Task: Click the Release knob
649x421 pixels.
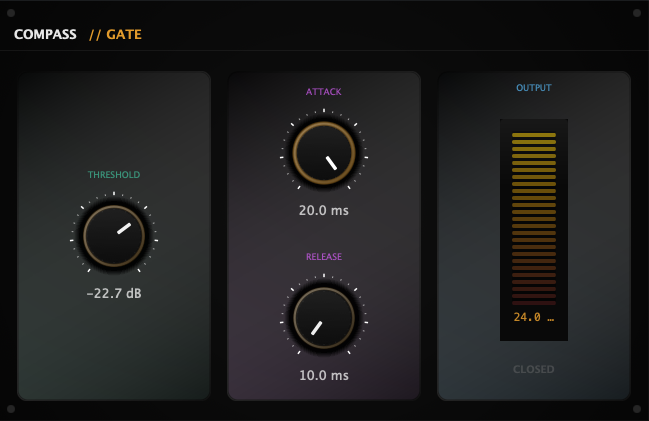Action: click(324, 318)
